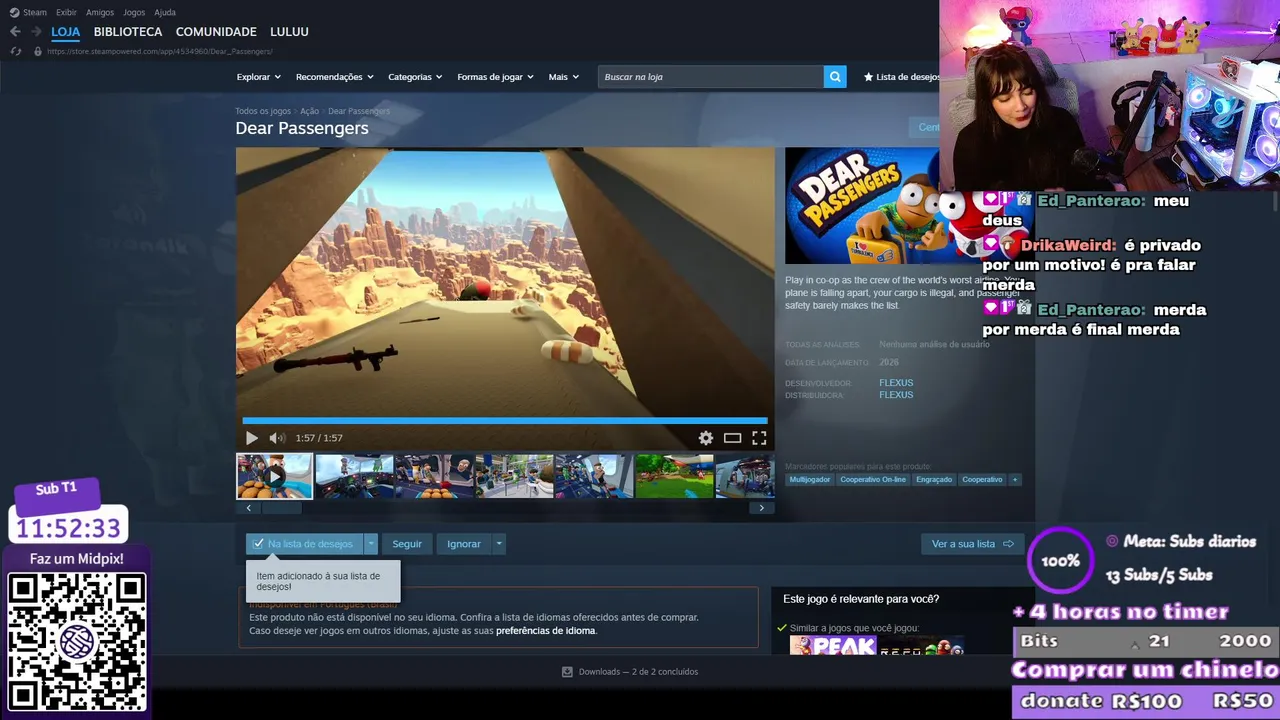Open the PEAK similar game image
Screen dimensions: 1280x720
(x=833, y=646)
